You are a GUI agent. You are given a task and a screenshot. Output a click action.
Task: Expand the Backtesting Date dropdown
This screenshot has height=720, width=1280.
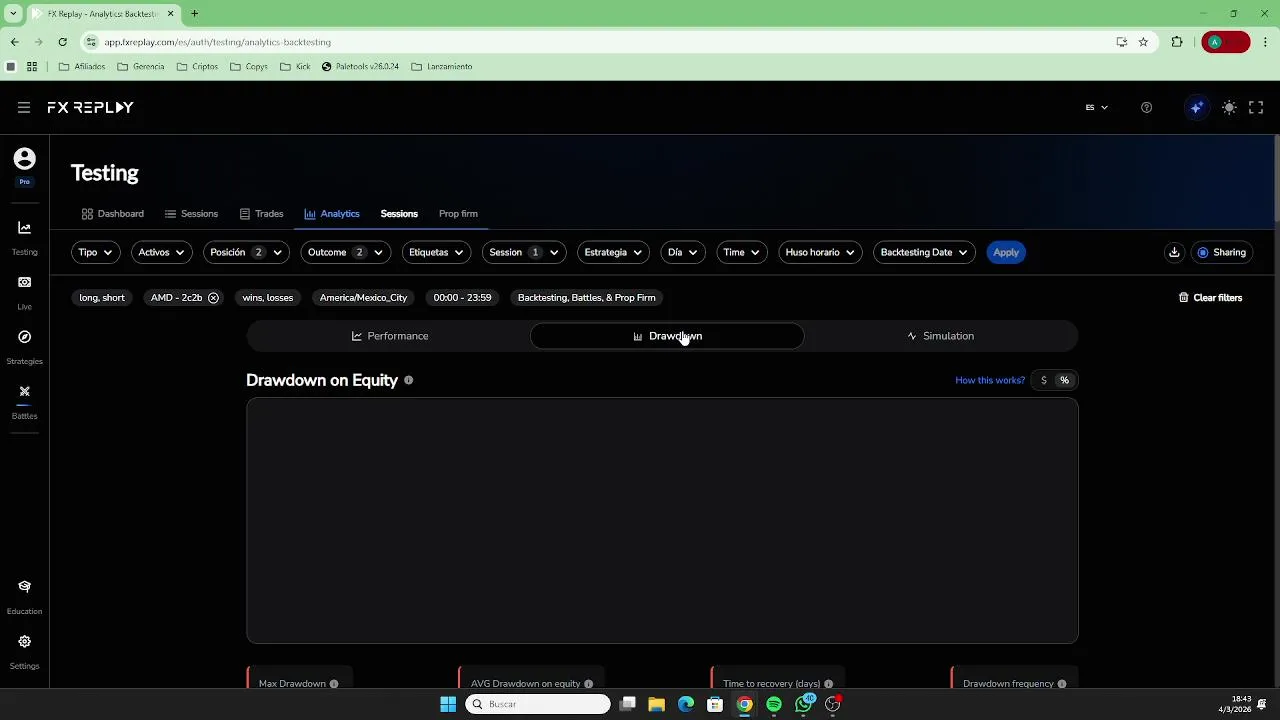(924, 252)
